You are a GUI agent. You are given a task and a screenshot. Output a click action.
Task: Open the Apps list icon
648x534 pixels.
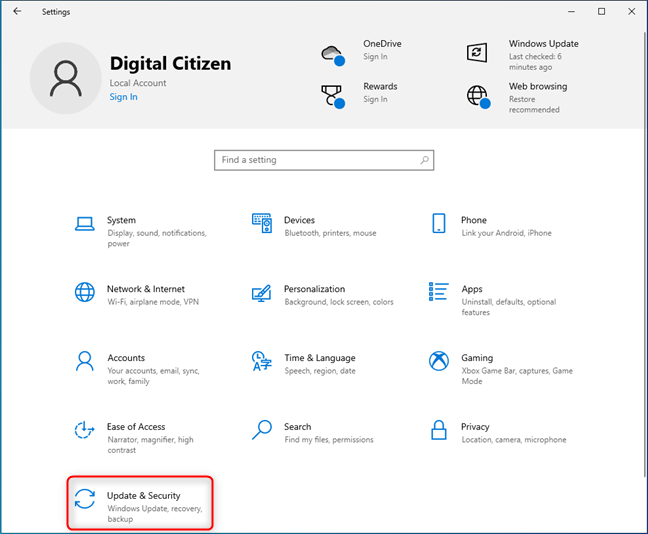pyautogui.click(x=439, y=292)
